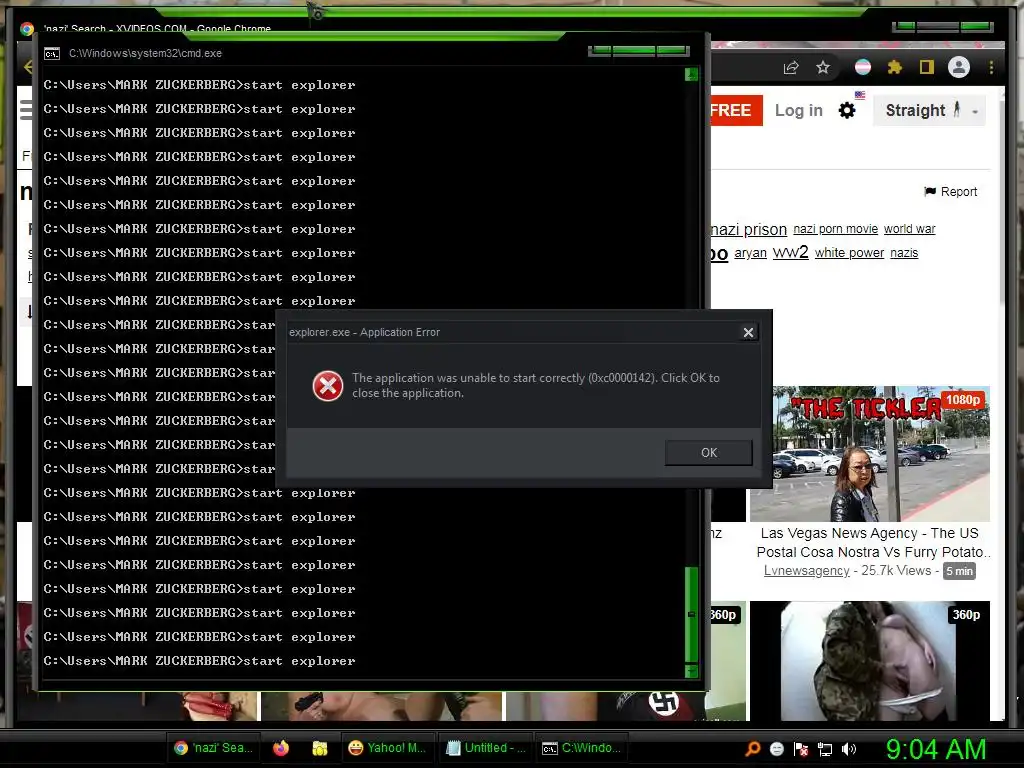This screenshot has height=768, width=1024.
Task: Click the 'white power' related search tag
Action: (850, 253)
